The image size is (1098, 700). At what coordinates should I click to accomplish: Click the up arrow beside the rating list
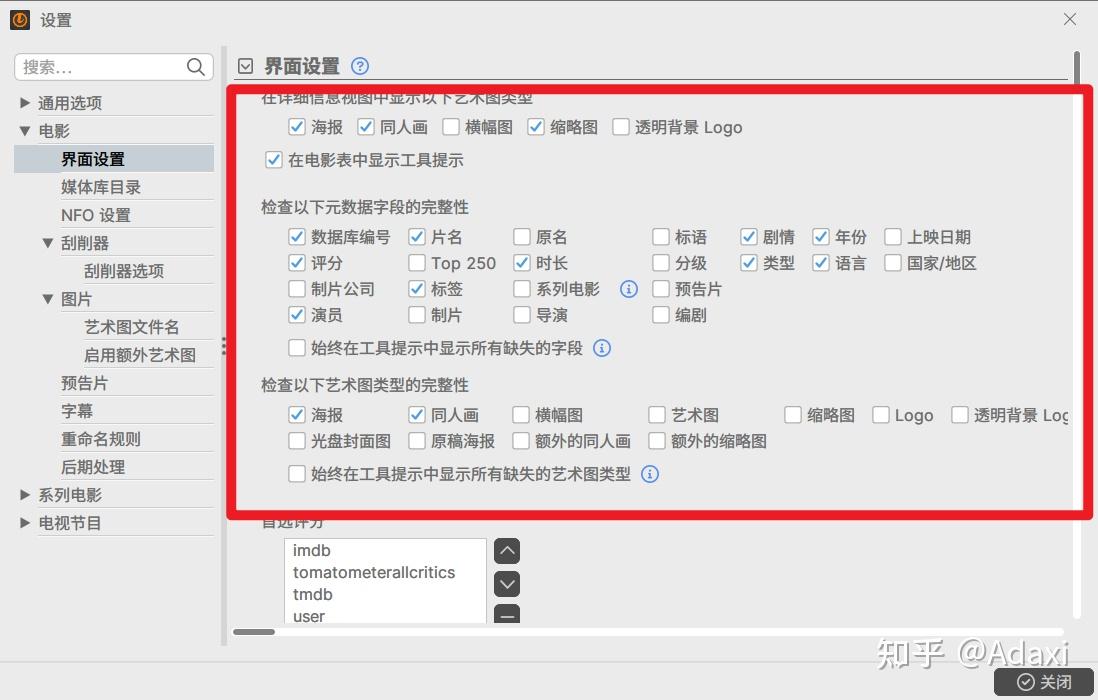coord(507,550)
